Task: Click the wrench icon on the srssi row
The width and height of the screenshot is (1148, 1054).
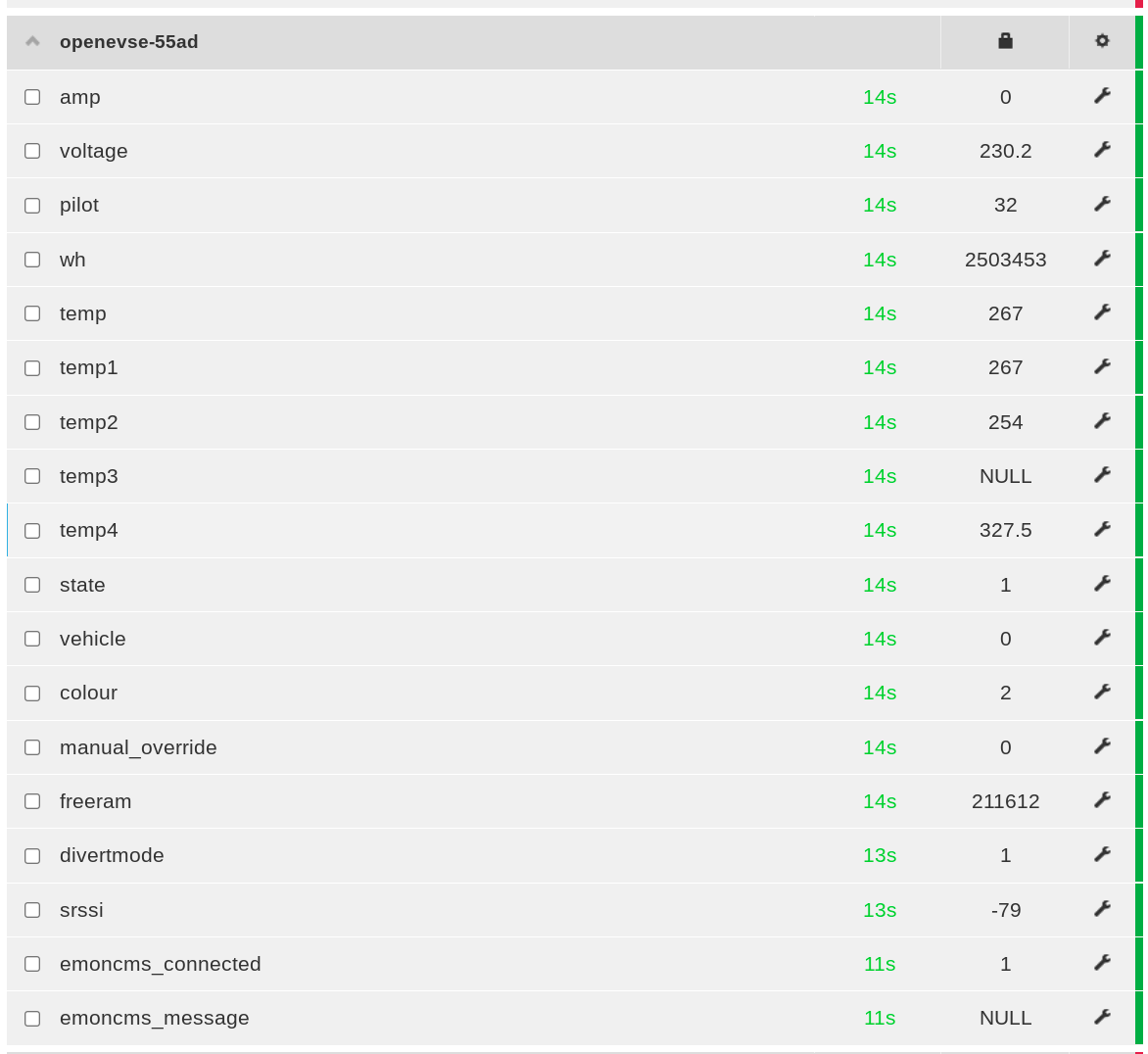Action: (1102, 909)
